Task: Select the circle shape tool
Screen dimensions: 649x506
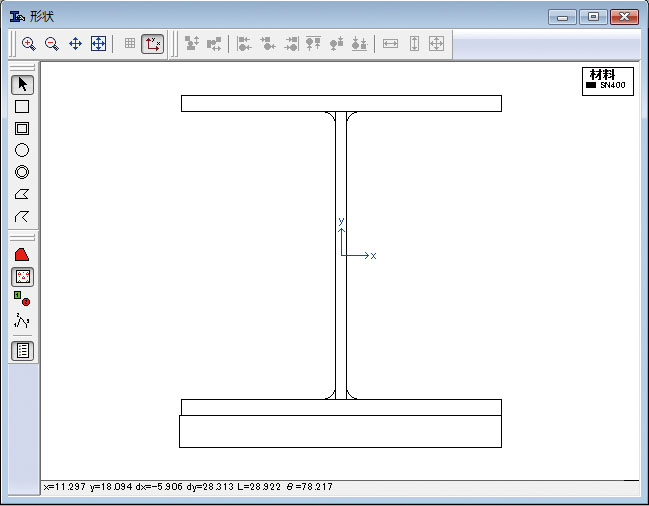Action: pyautogui.click(x=22, y=150)
